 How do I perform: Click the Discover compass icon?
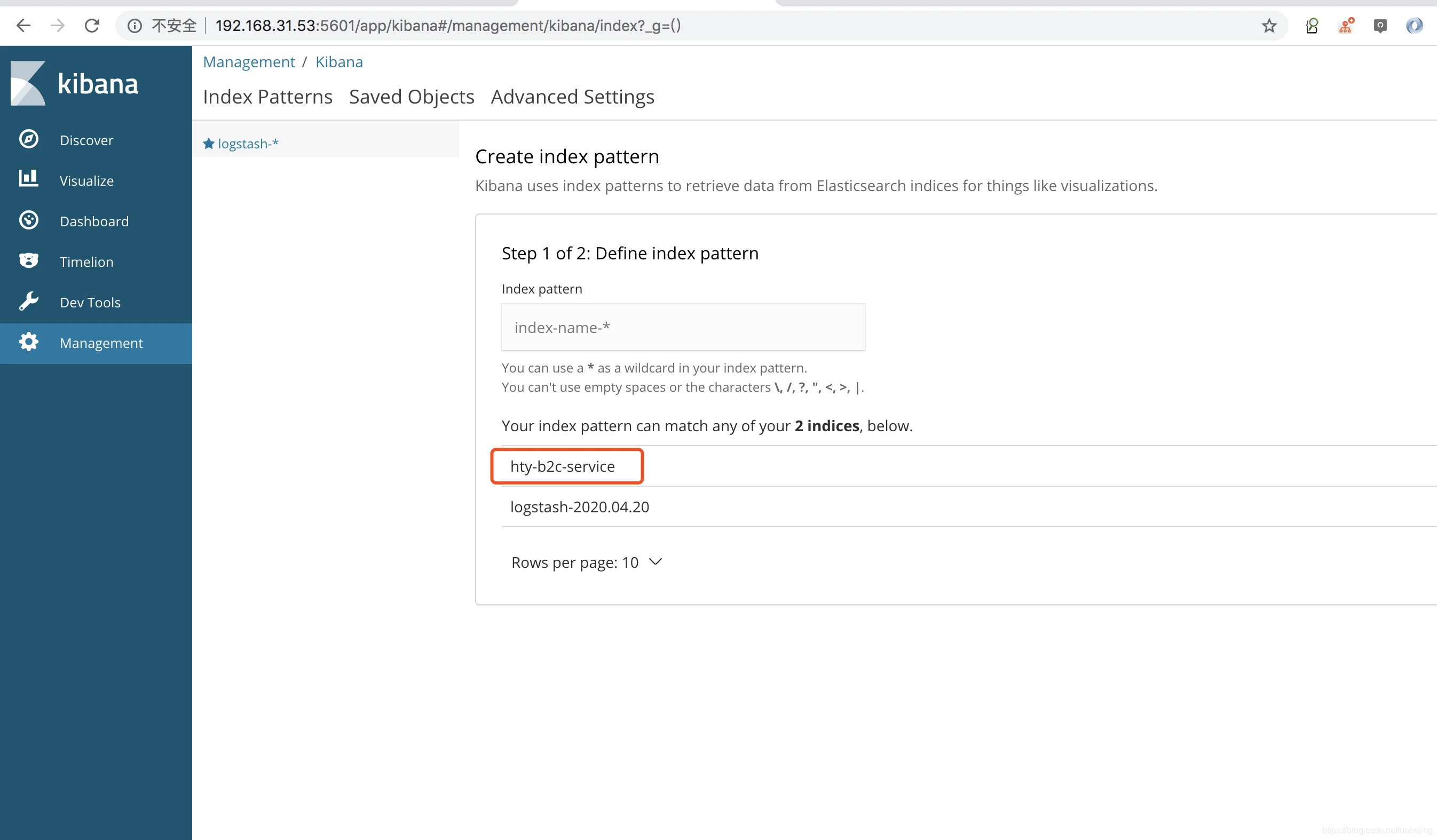point(28,139)
